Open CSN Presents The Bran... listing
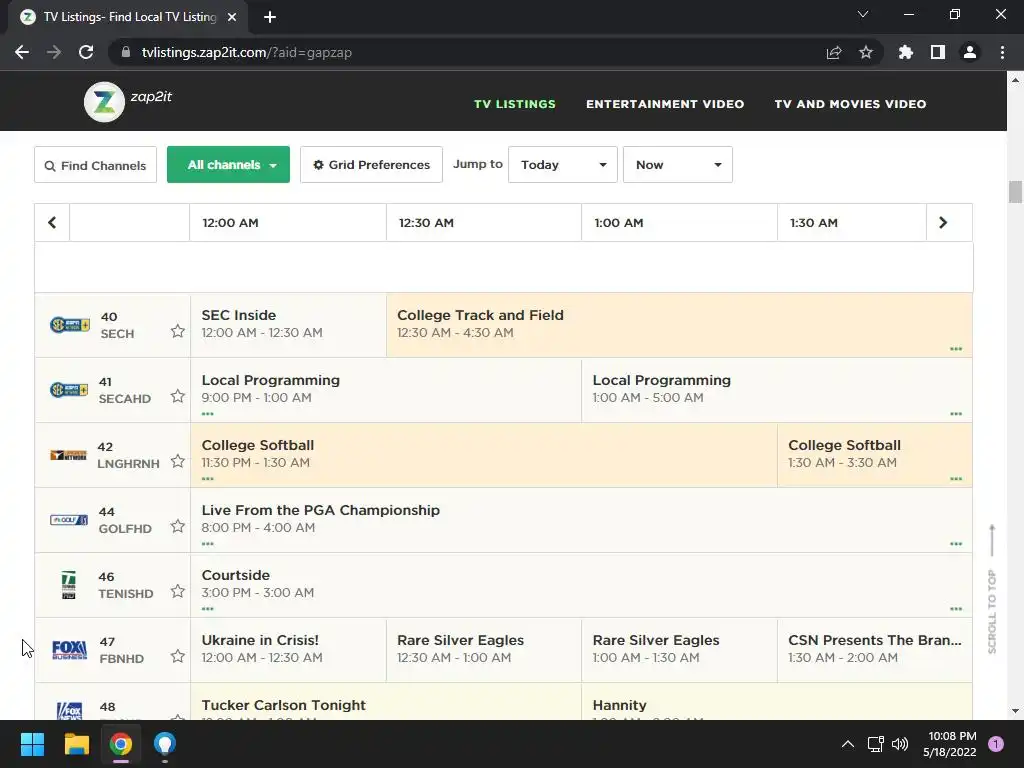Image resolution: width=1024 pixels, height=768 pixels. tap(875, 650)
